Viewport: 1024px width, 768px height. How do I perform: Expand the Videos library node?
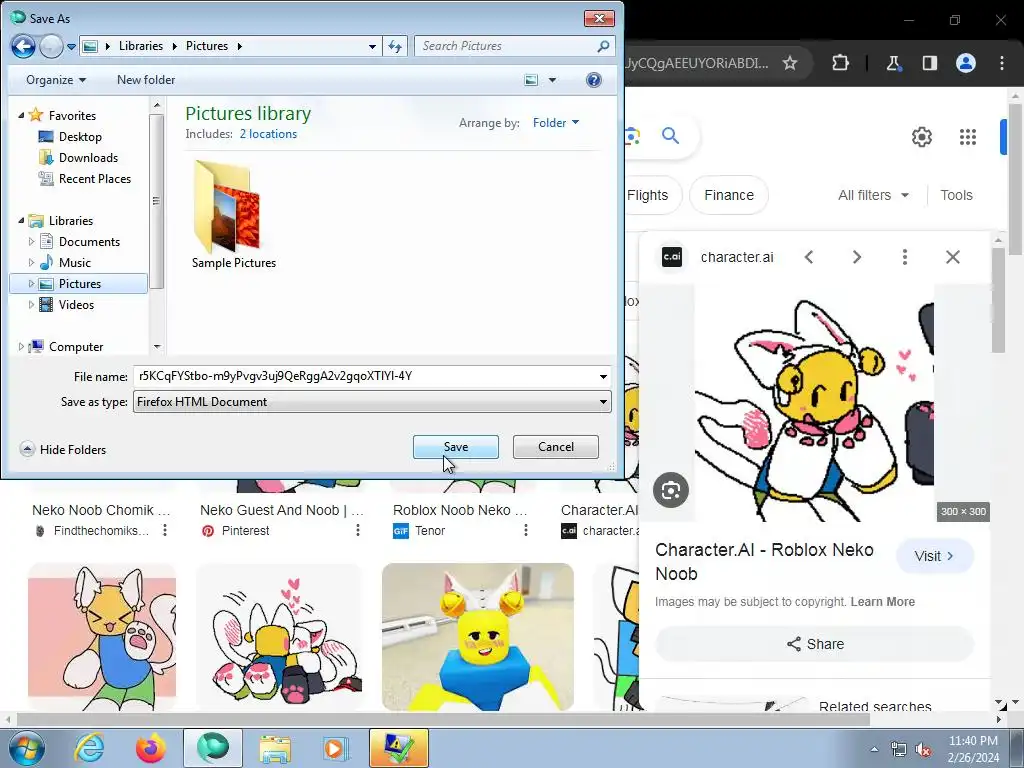[x=31, y=304]
